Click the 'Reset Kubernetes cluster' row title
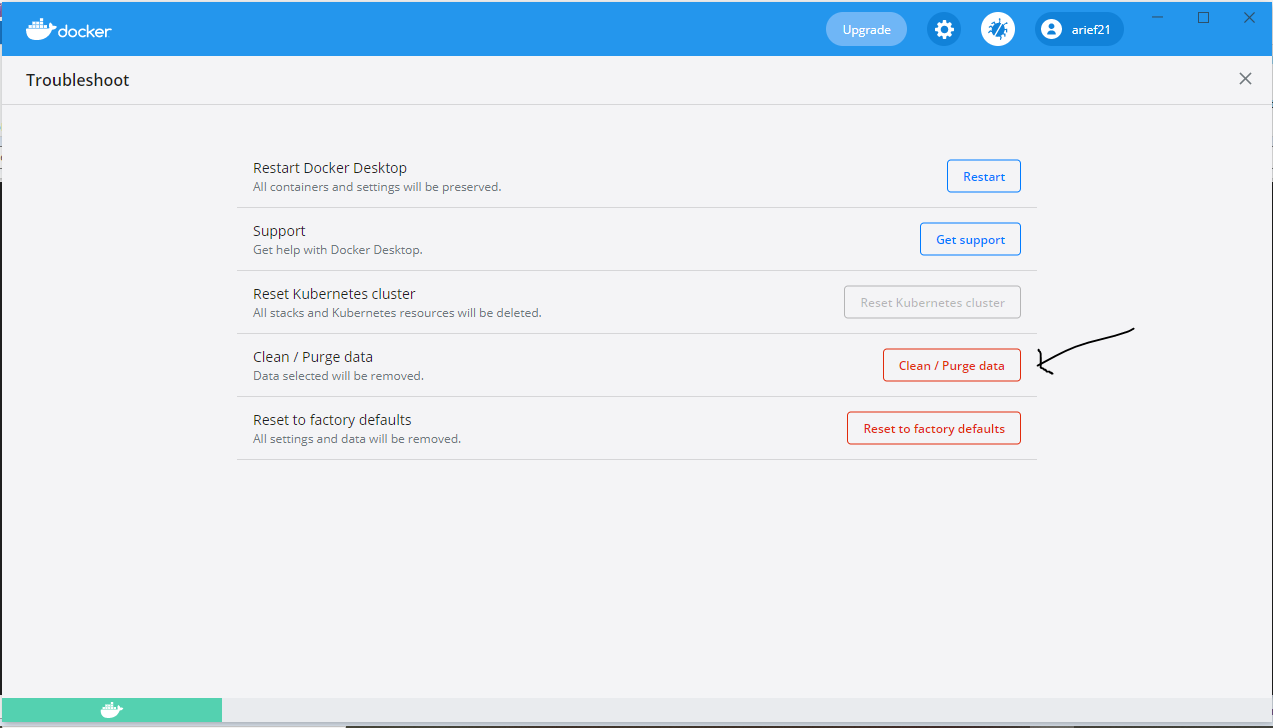This screenshot has height=728, width=1273. (x=334, y=294)
